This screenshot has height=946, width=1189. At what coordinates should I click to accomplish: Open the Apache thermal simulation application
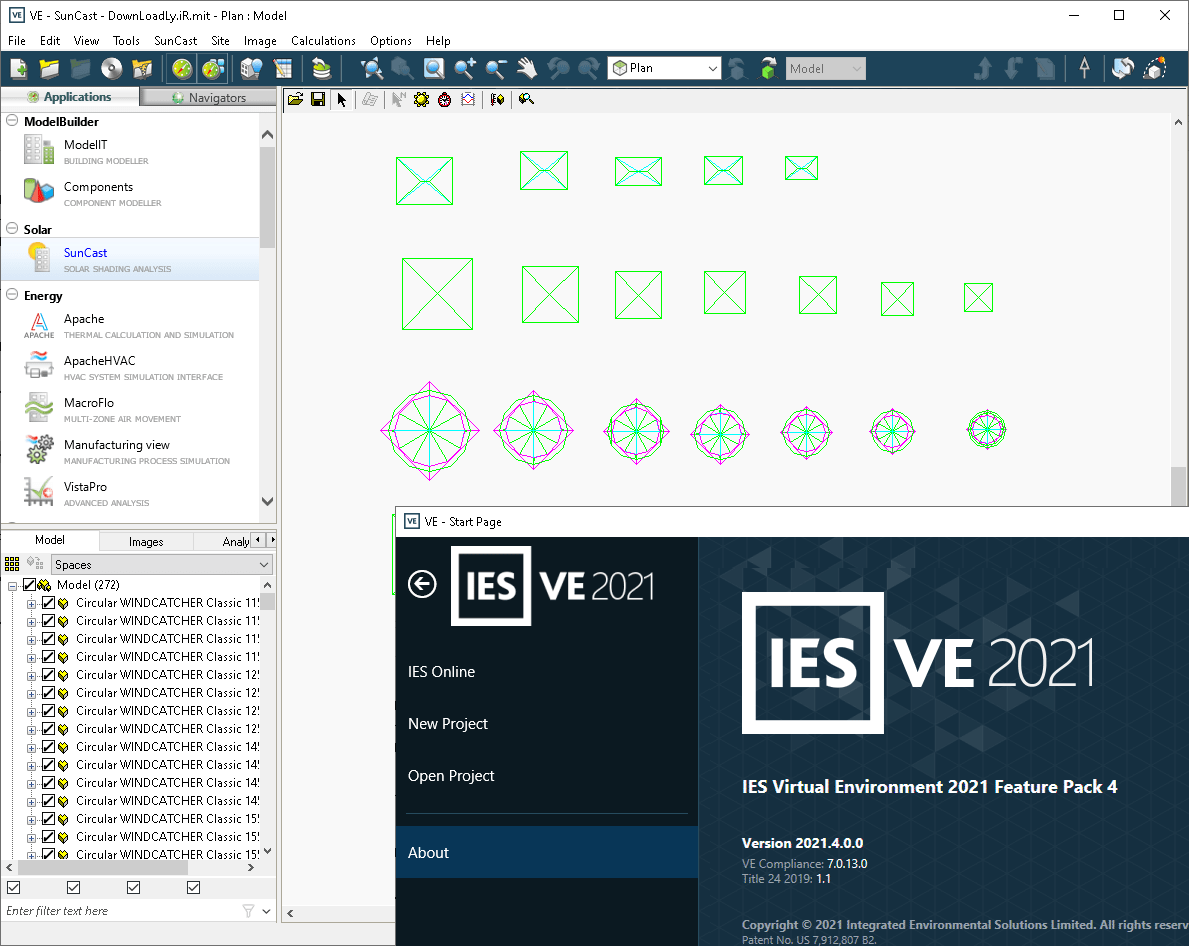pyautogui.click(x=129, y=325)
